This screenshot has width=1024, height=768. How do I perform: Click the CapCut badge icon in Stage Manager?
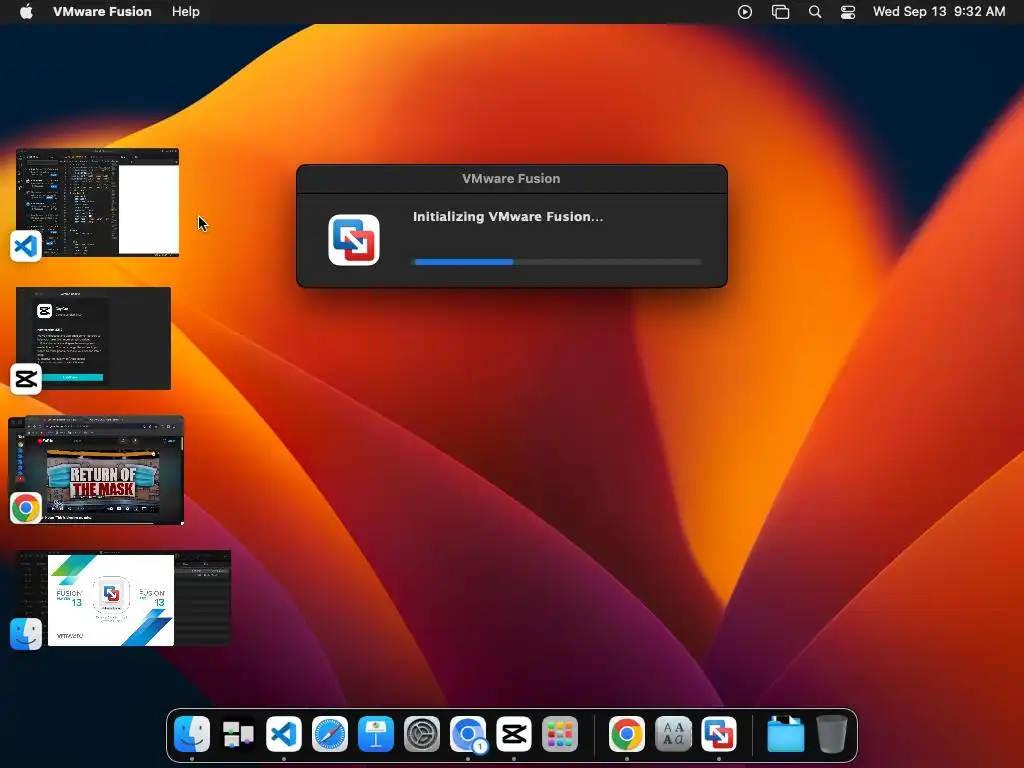tap(25, 379)
